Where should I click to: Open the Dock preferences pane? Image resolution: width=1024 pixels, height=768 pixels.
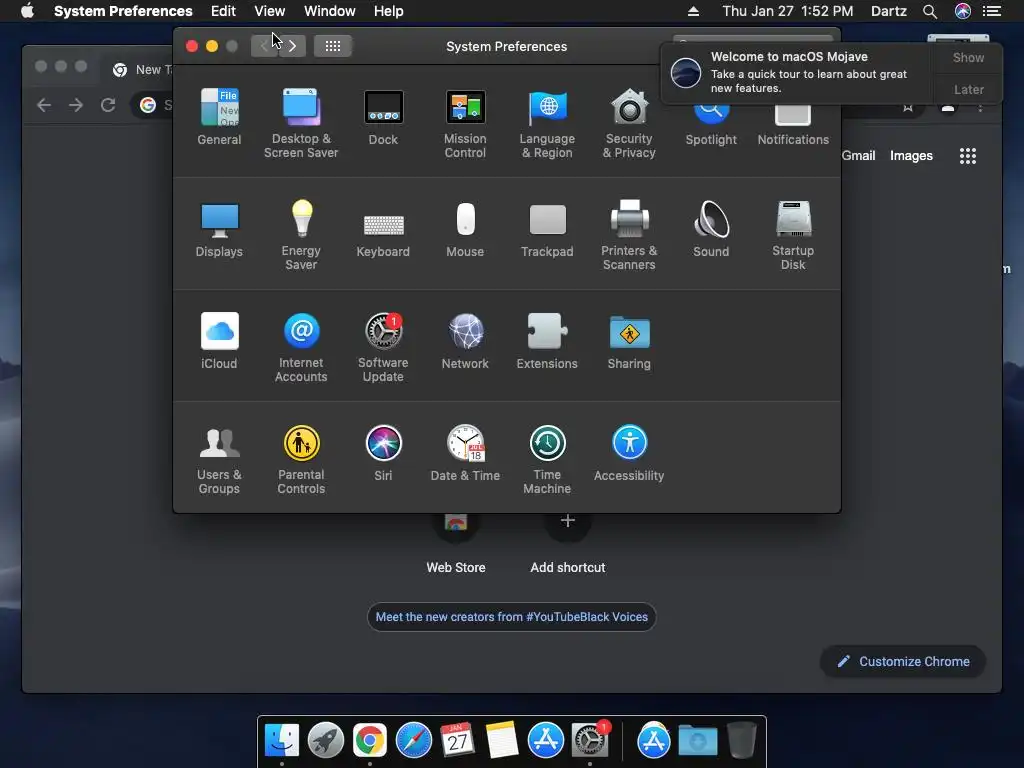(x=383, y=116)
